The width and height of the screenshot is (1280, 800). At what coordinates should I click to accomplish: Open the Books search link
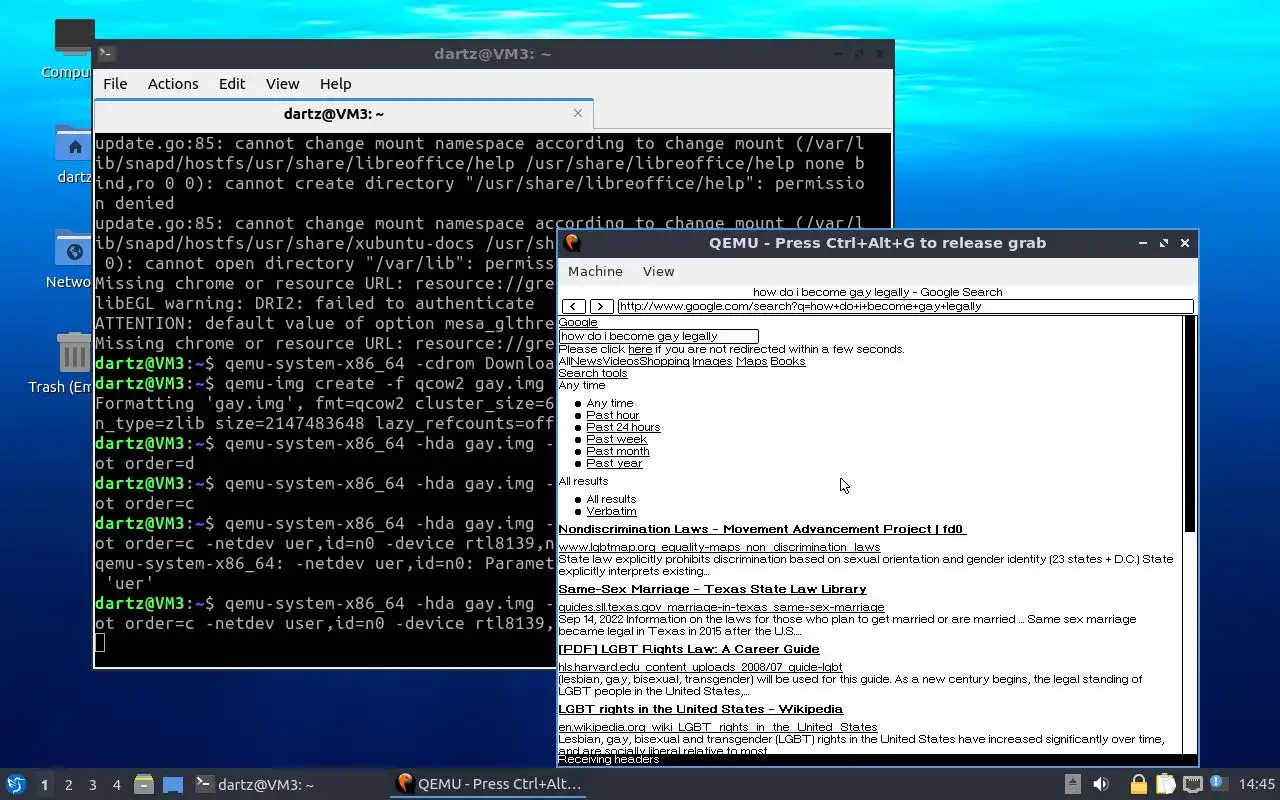[x=787, y=361]
